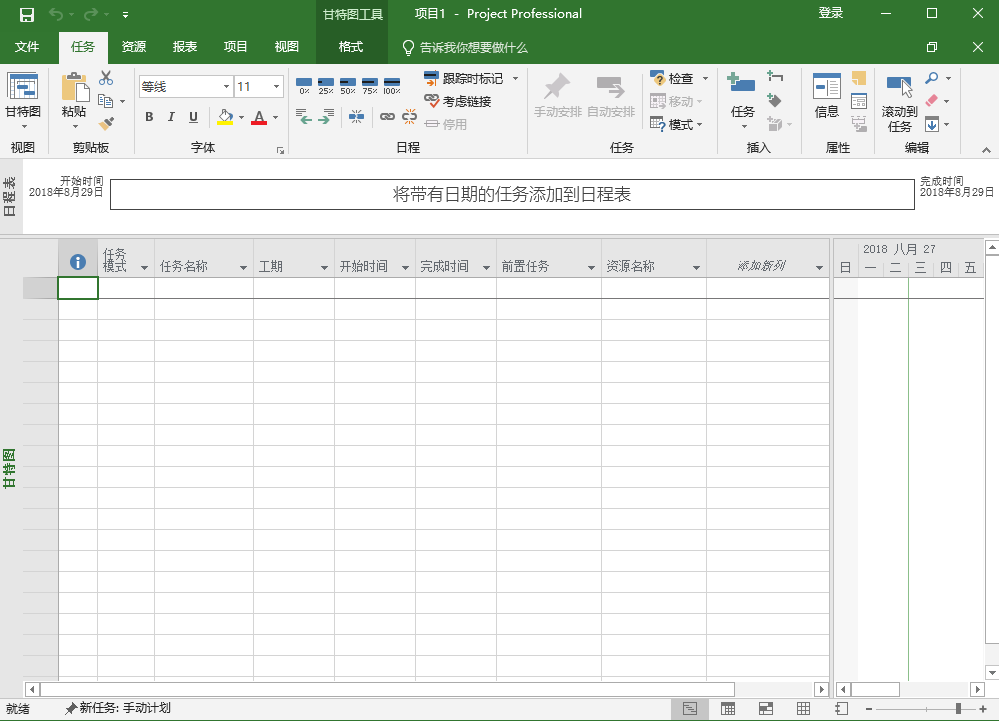The width and height of the screenshot is (999, 721).
Task: Click the zoom slider handle
Action: 958,708
